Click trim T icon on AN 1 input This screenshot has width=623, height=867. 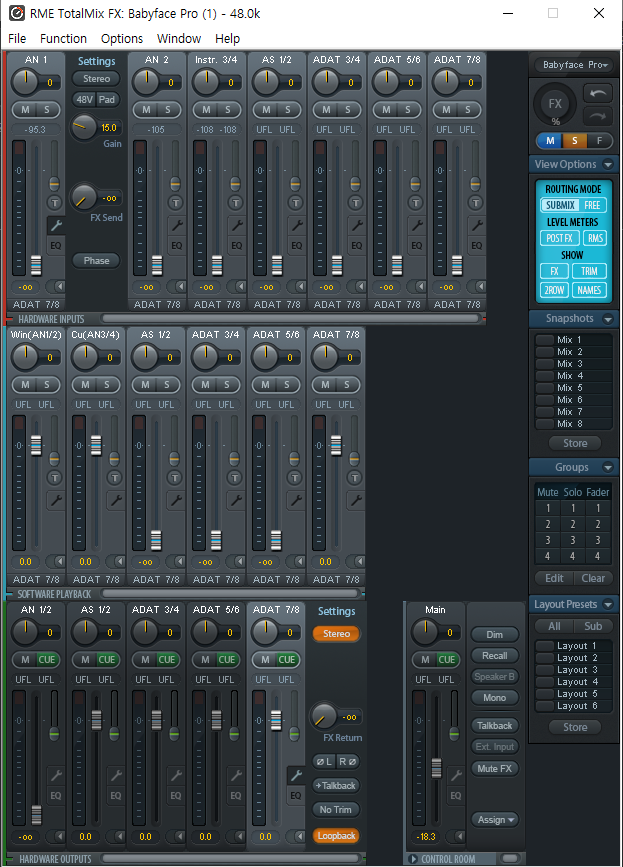coord(55,202)
